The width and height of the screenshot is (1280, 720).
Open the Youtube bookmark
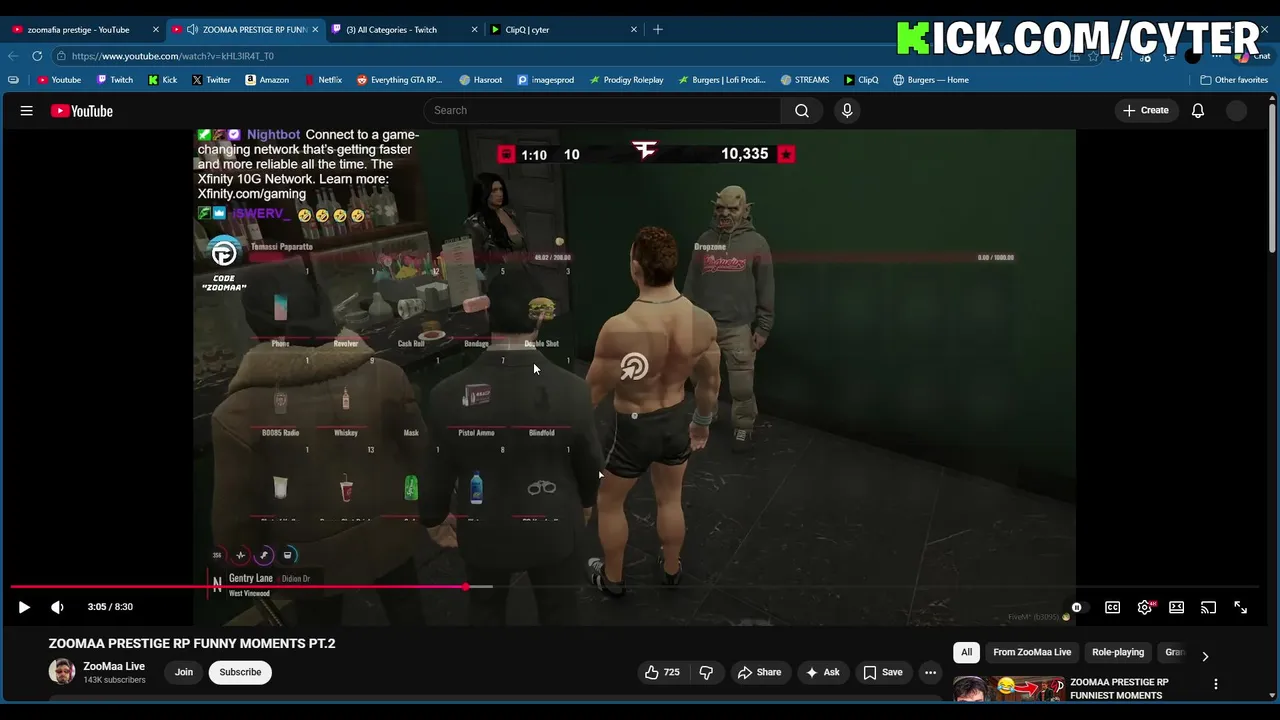pyautogui.click(x=59, y=80)
